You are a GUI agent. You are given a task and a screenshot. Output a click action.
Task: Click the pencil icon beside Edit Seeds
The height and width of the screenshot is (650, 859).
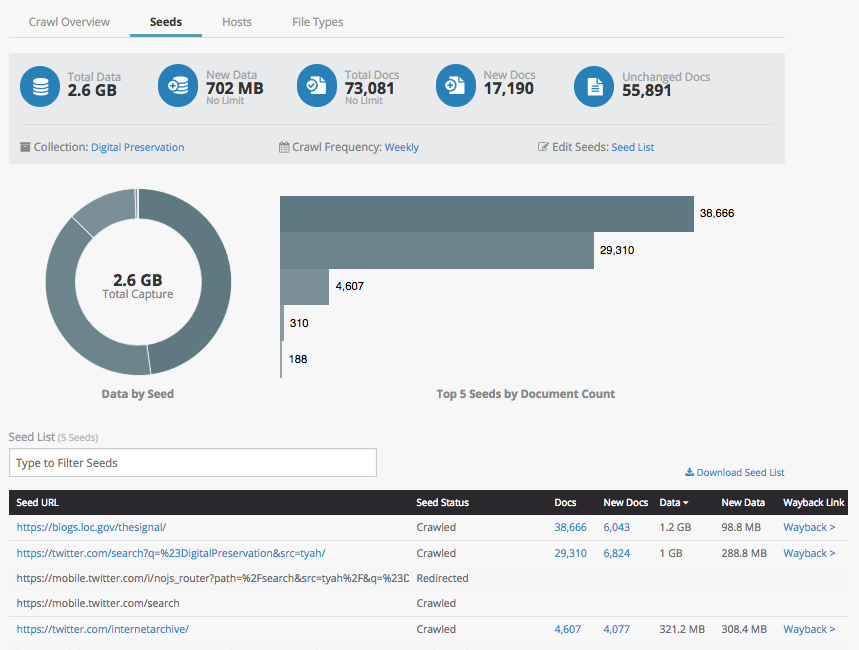click(x=543, y=147)
